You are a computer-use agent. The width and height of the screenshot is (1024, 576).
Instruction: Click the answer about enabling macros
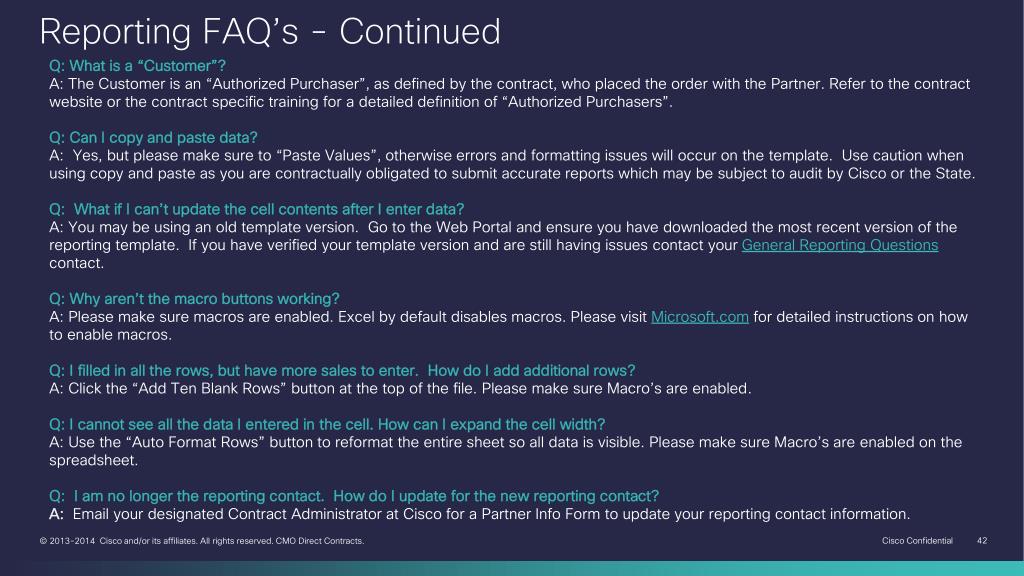click(x=508, y=326)
